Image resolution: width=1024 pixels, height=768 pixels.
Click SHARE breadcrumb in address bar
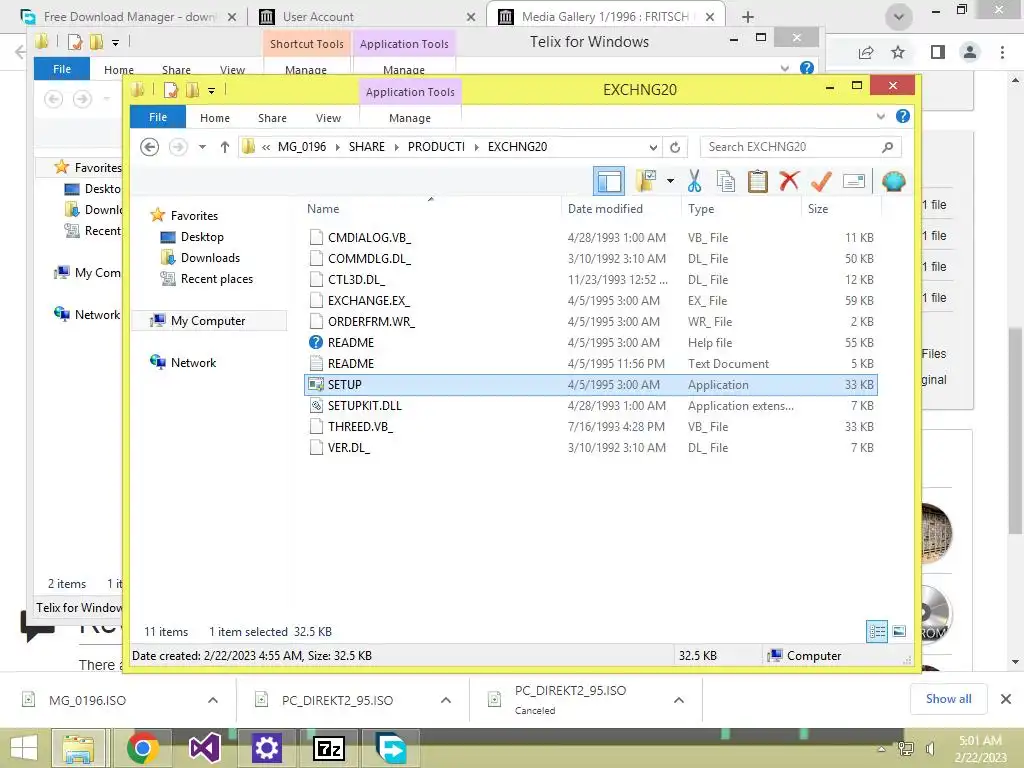point(366,147)
